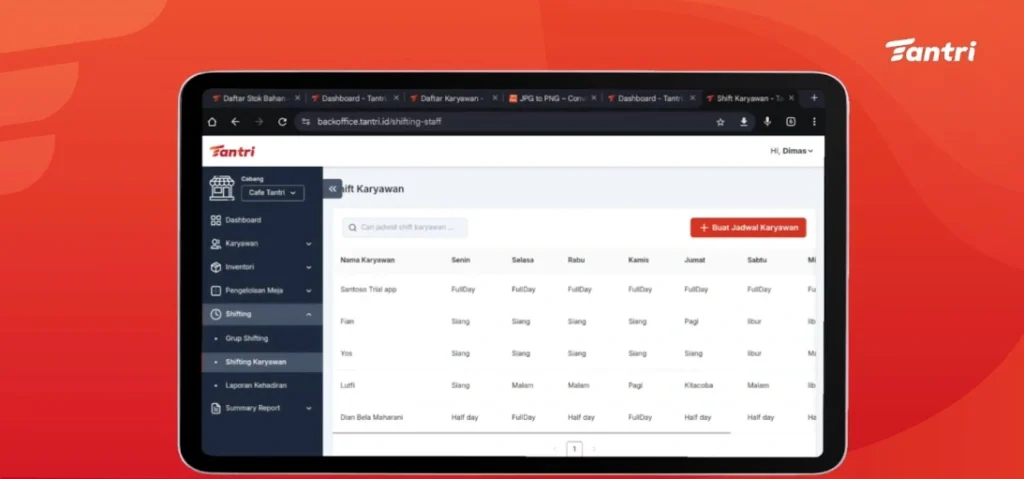The width and height of the screenshot is (1024, 479).
Task: Click the address bar URL
Action: pos(379,122)
